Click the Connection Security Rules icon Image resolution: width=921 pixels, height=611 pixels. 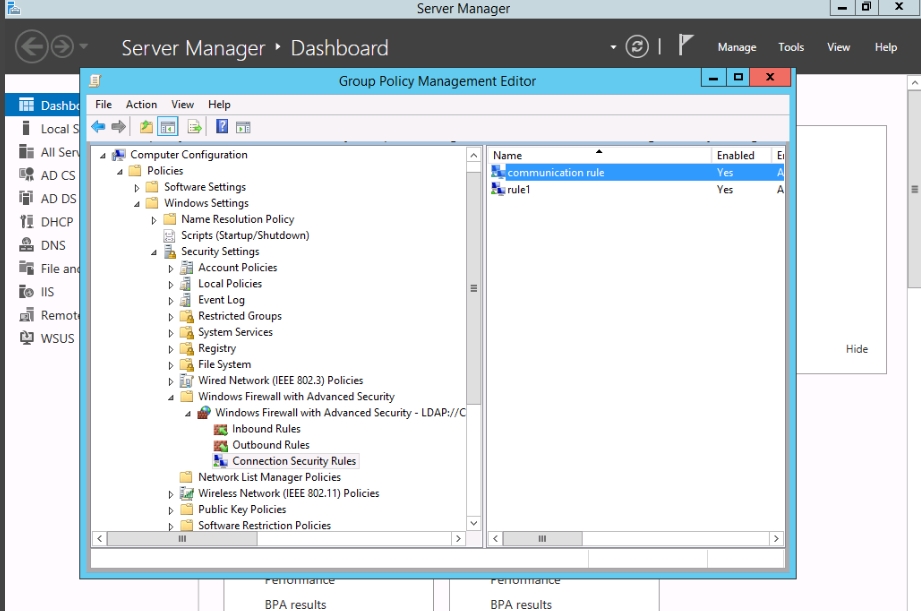click(x=221, y=461)
